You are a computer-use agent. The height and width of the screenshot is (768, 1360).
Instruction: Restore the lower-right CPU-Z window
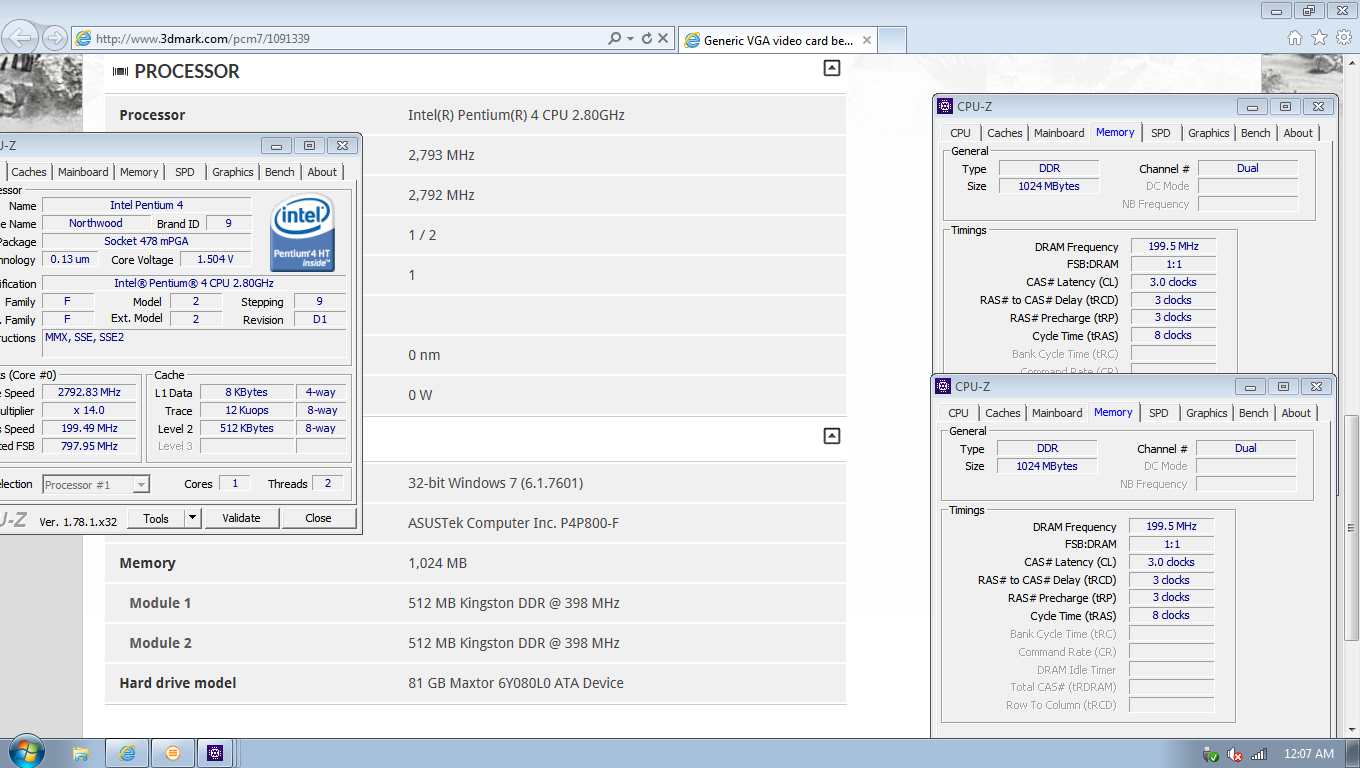tap(1283, 386)
